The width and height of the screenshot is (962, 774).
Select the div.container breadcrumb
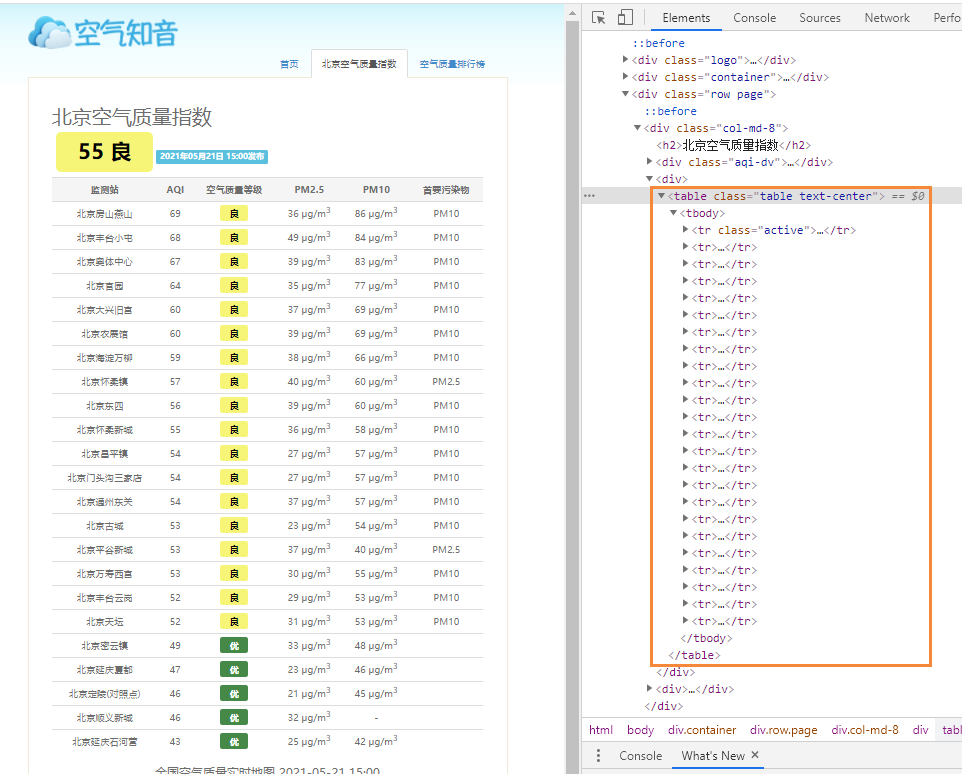tap(702, 730)
